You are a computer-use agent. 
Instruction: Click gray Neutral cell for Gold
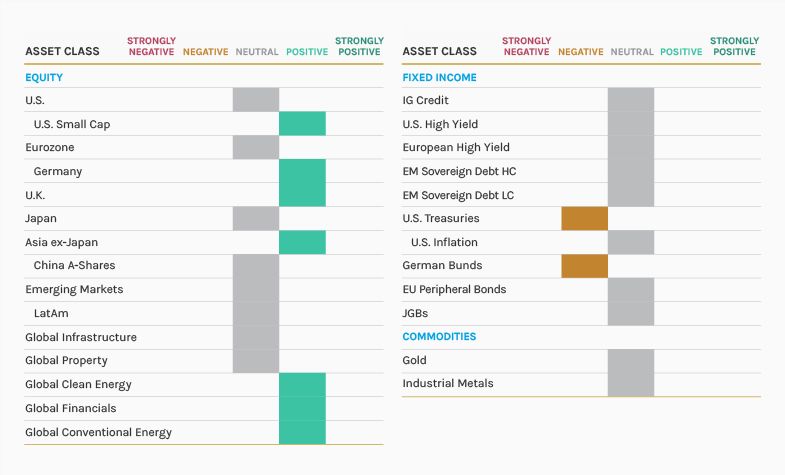(x=631, y=360)
